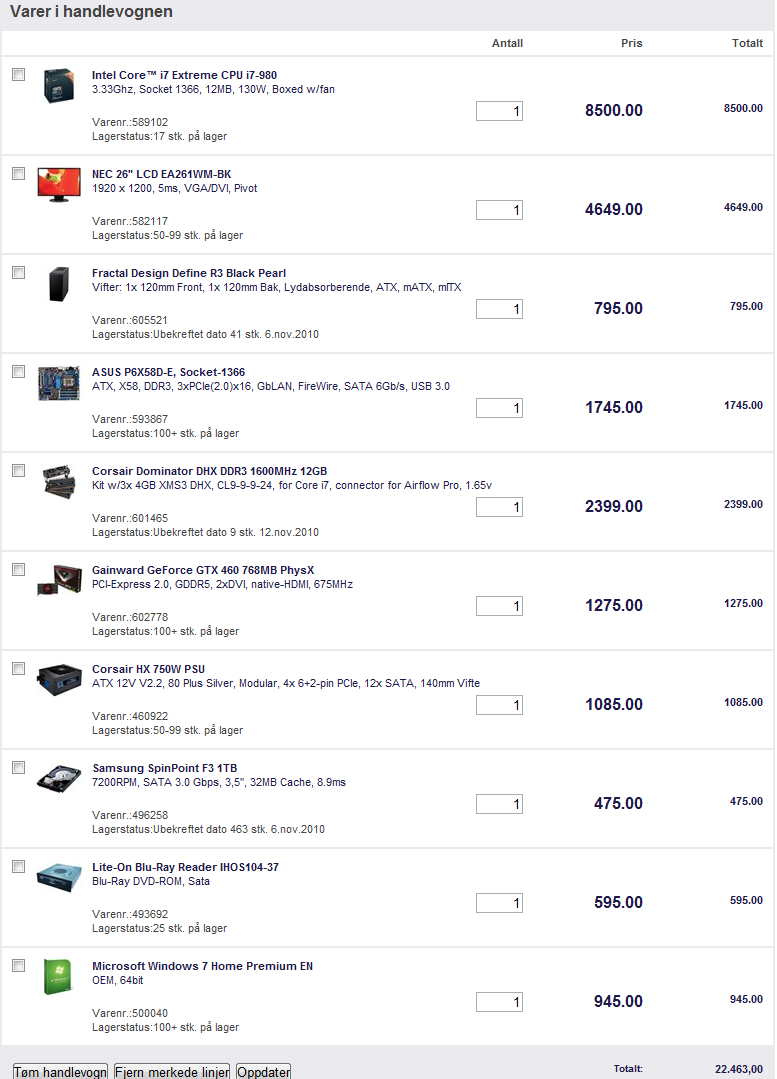Click Fjern merkede linjer button

(172, 1071)
